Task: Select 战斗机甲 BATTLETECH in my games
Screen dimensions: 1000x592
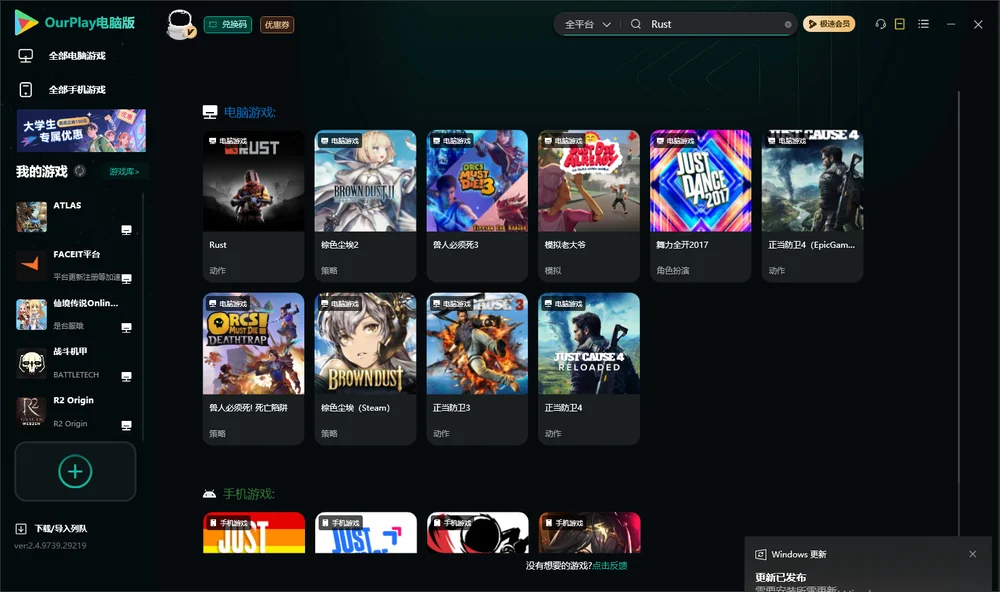Action: (x=77, y=363)
